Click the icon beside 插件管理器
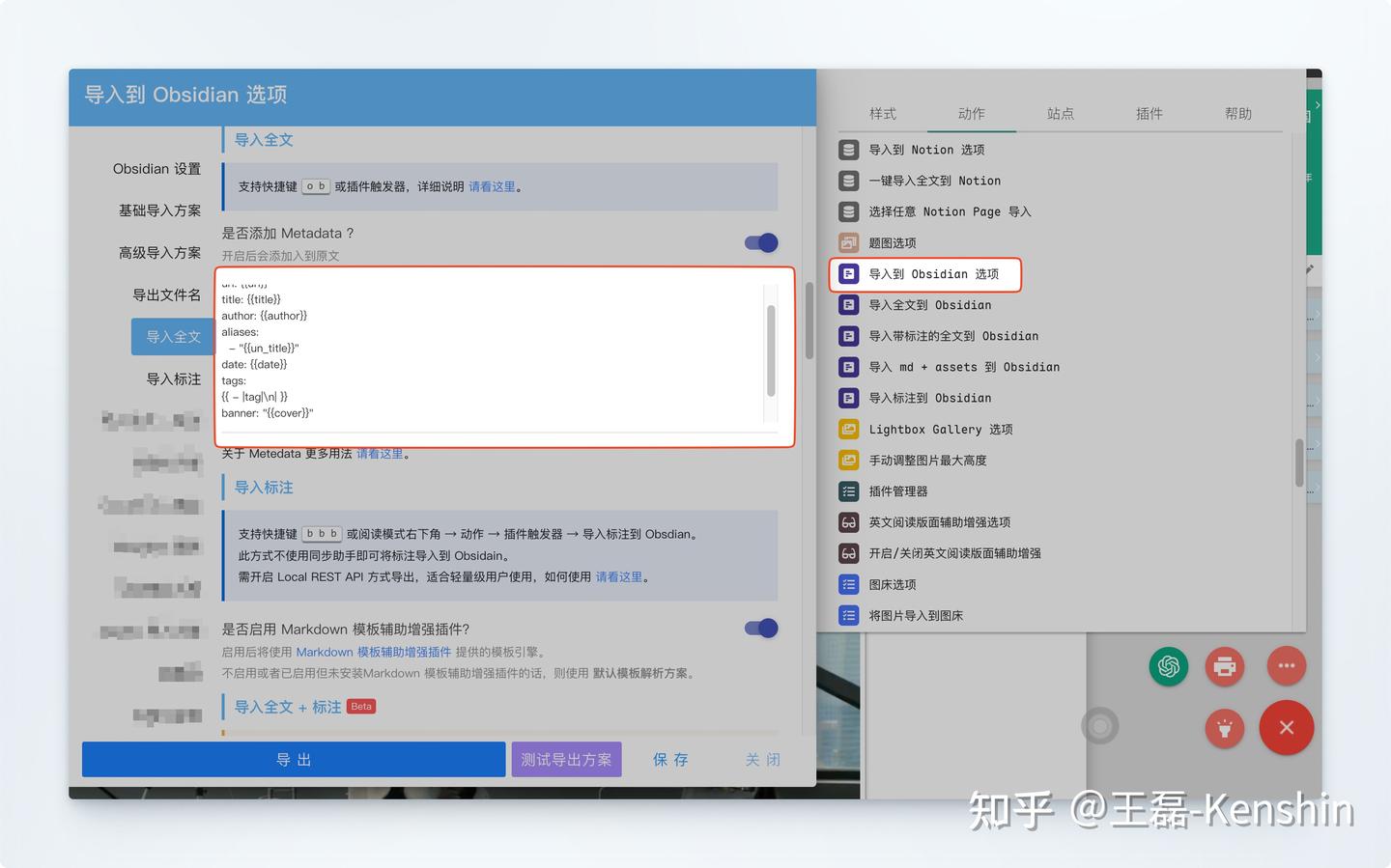 [849, 491]
